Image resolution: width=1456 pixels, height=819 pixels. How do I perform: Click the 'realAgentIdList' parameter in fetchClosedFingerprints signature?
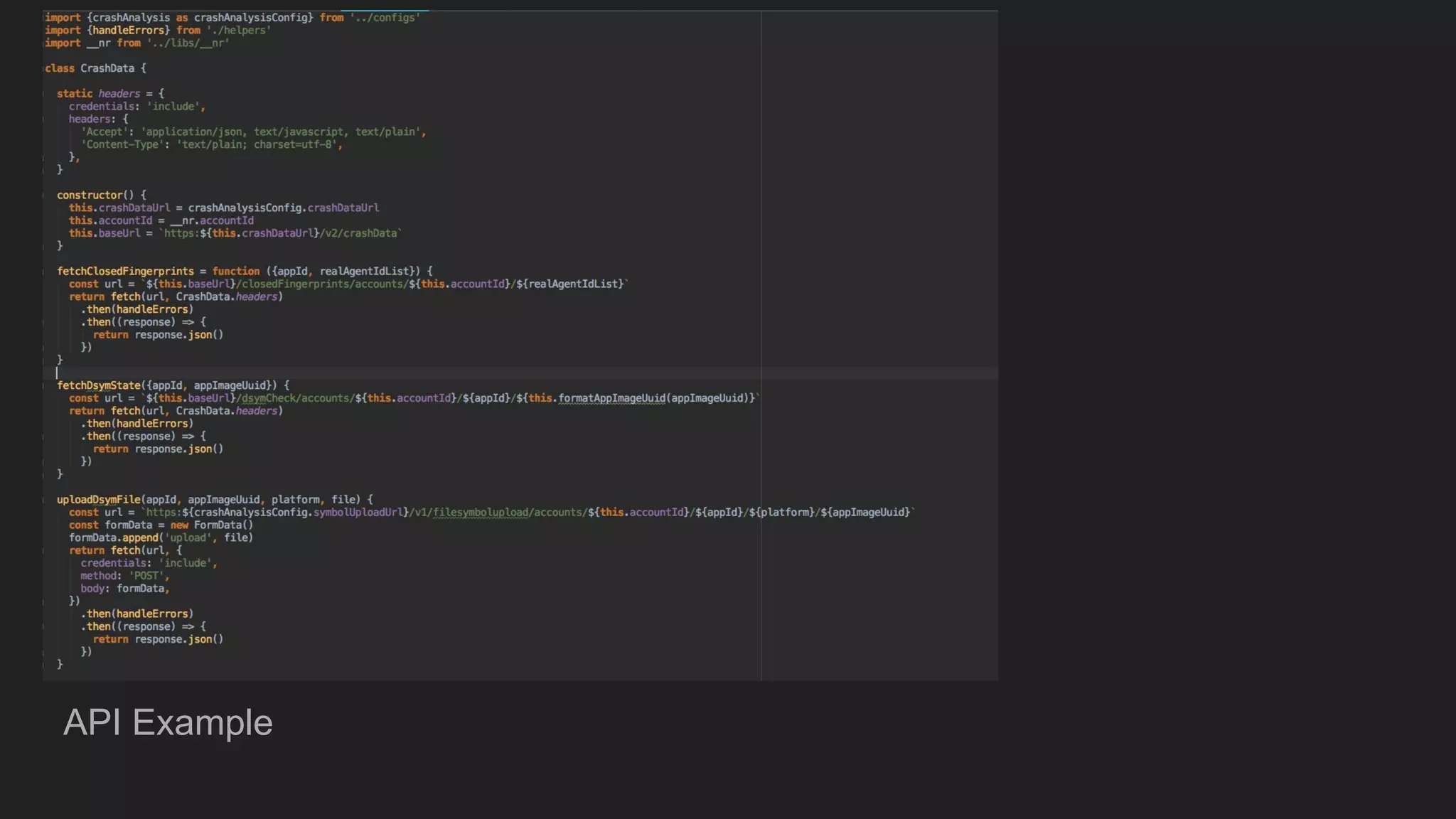tap(365, 272)
